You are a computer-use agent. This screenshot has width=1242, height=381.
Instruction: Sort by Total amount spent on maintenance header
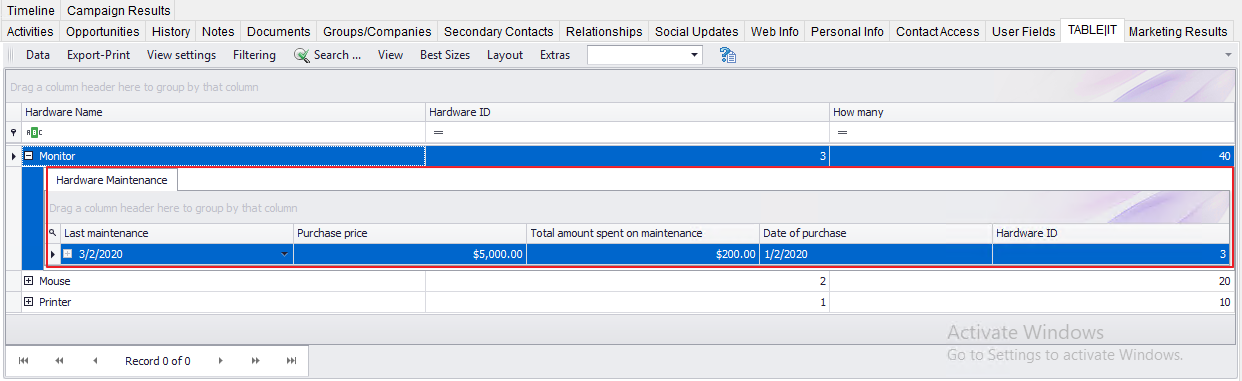tap(643, 233)
